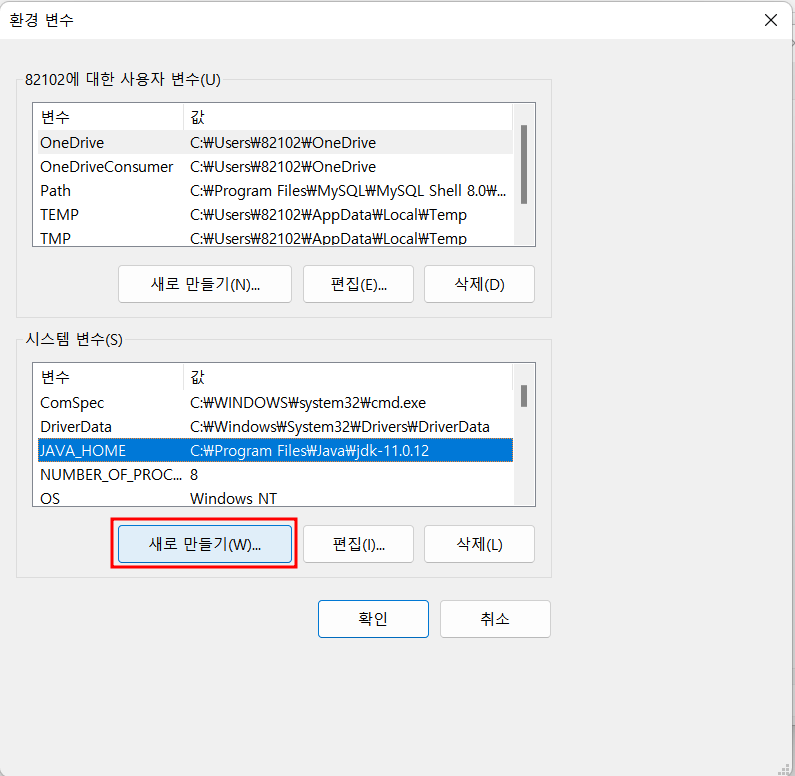Select the OneDrive user variable row

275,142
